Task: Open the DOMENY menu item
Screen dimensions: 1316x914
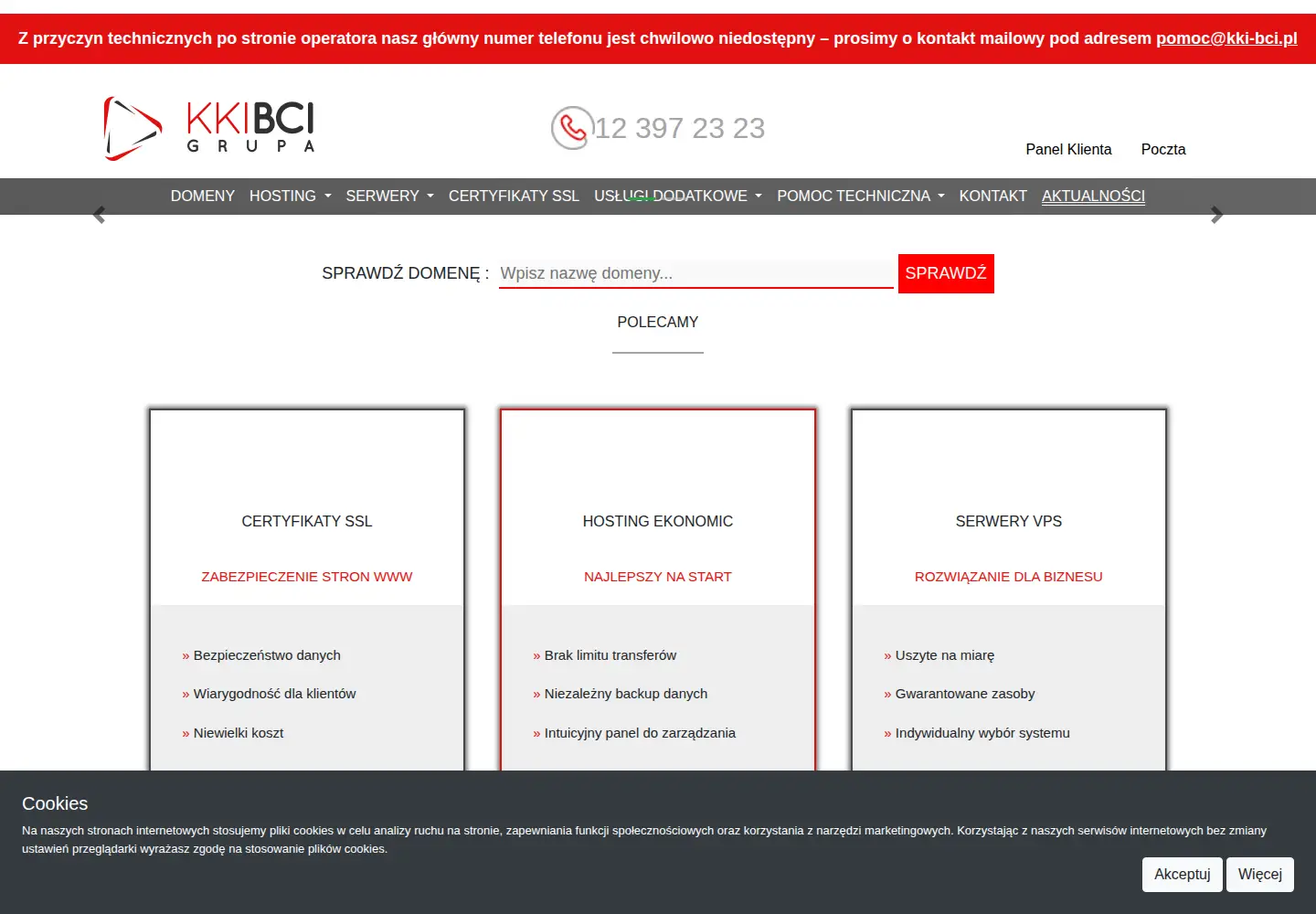Action: click(203, 196)
